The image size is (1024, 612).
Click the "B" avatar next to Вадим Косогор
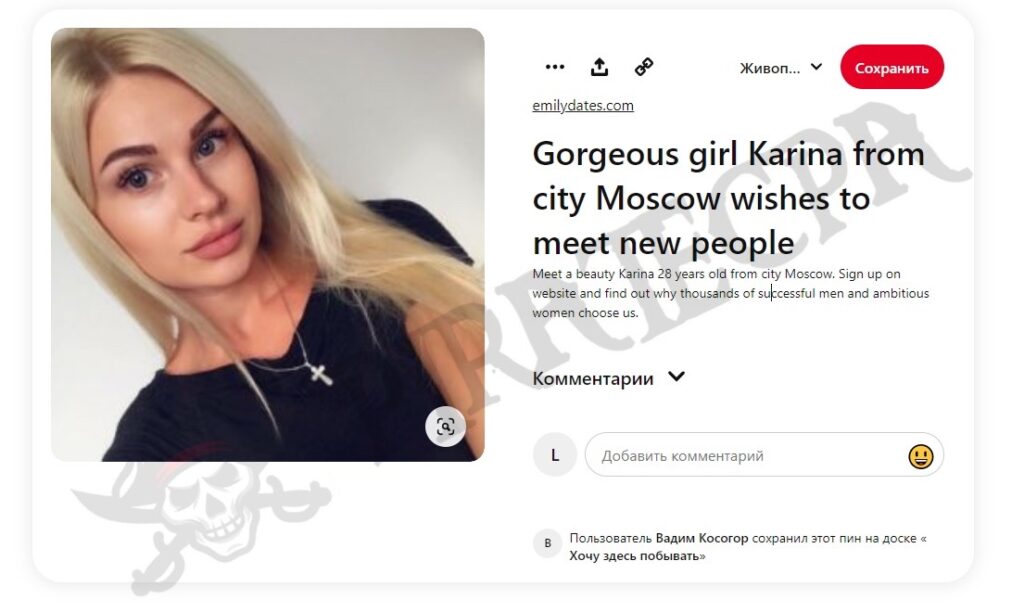547,543
